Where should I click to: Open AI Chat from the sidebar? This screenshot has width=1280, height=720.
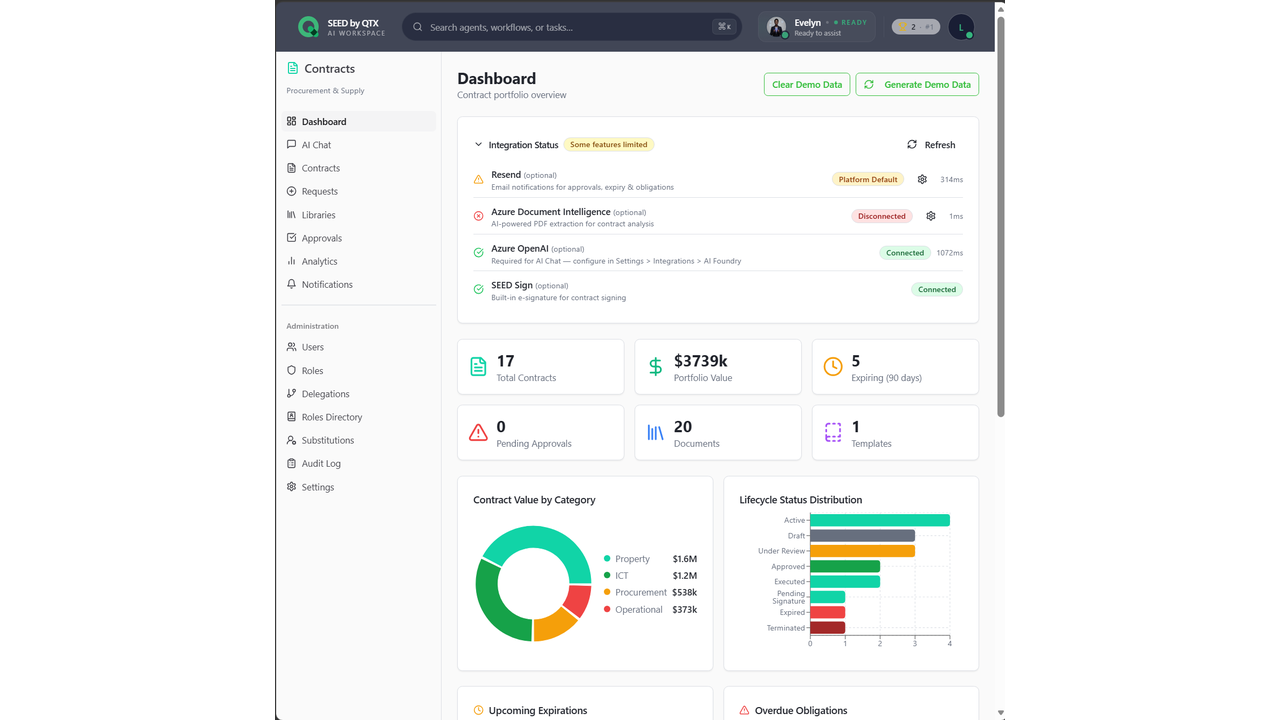(359, 145)
